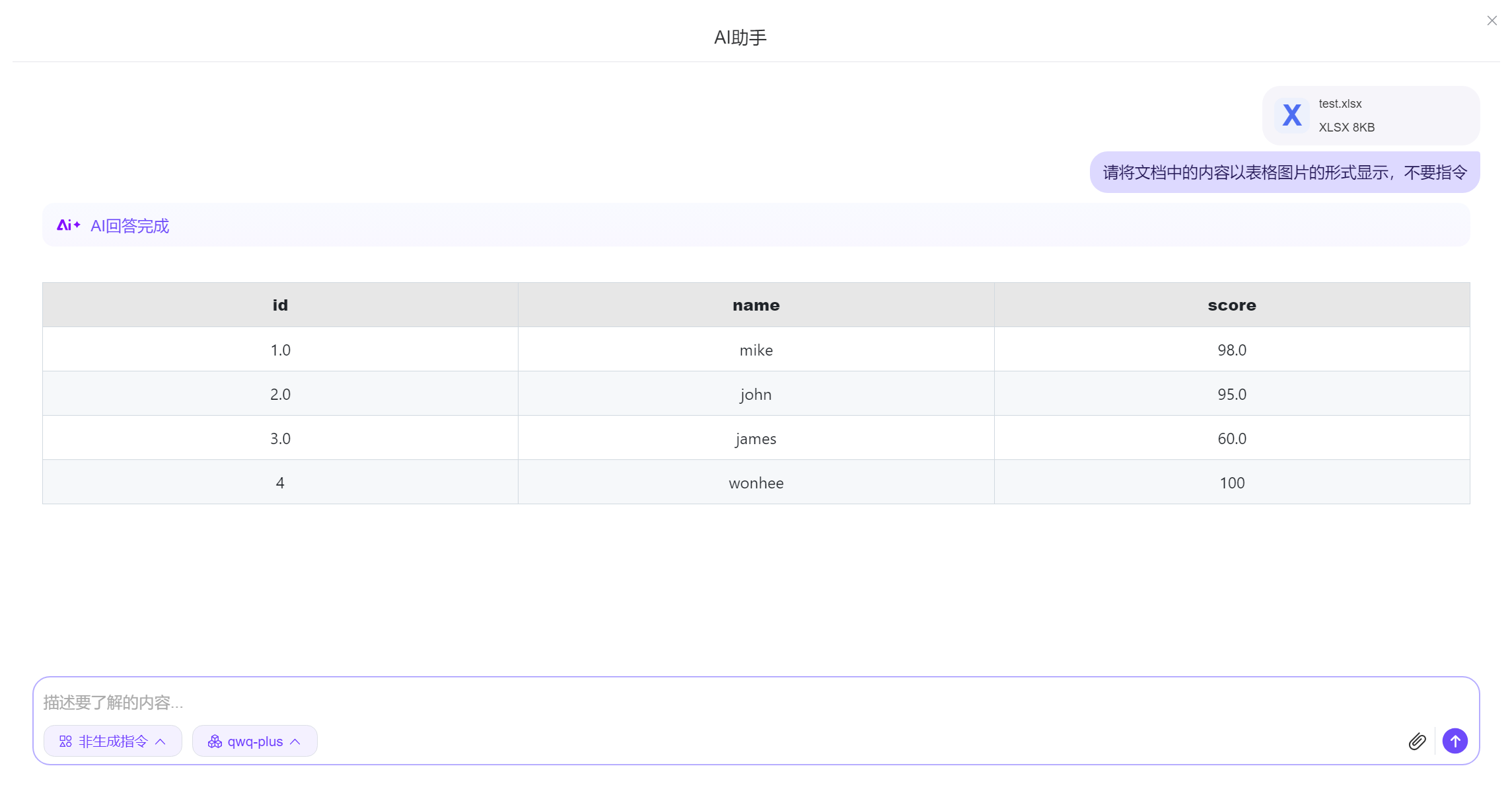This screenshot has height=801, width=1512.
Task: Click the AI回答完成 status banner
Action: tap(756, 225)
